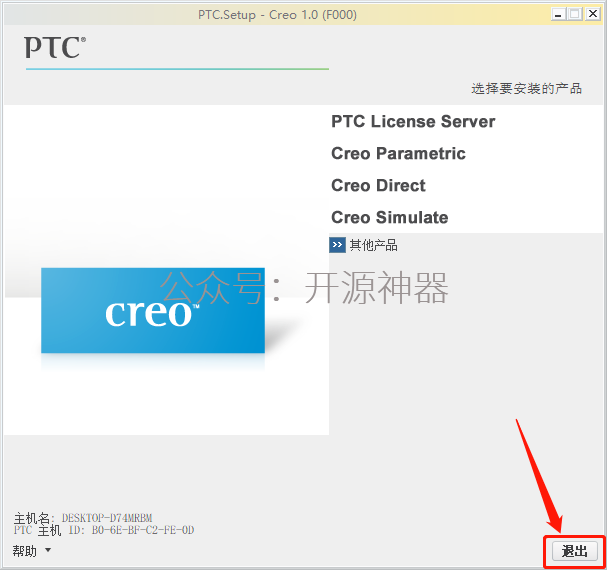This screenshot has height=570, width=607.
Task: Open the 帮助 help menu
Action: pyautogui.click(x=25, y=551)
